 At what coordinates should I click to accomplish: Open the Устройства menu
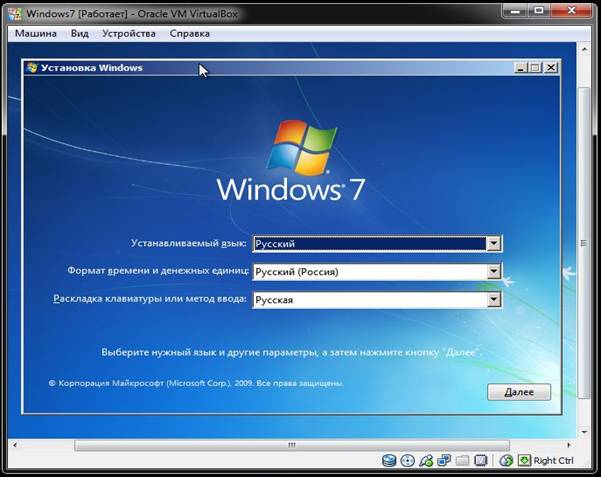click(129, 34)
